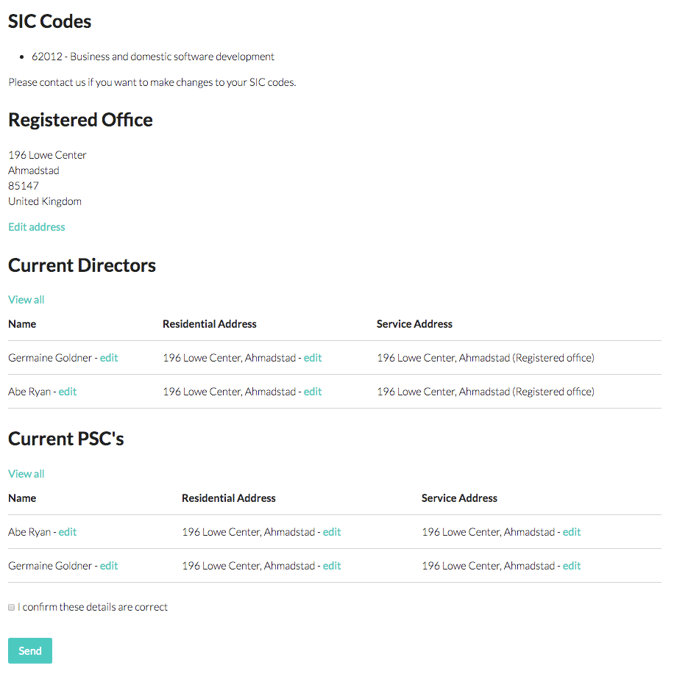Click View all under Current PSC's
Screen dimensions: 688x679
click(26, 474)
